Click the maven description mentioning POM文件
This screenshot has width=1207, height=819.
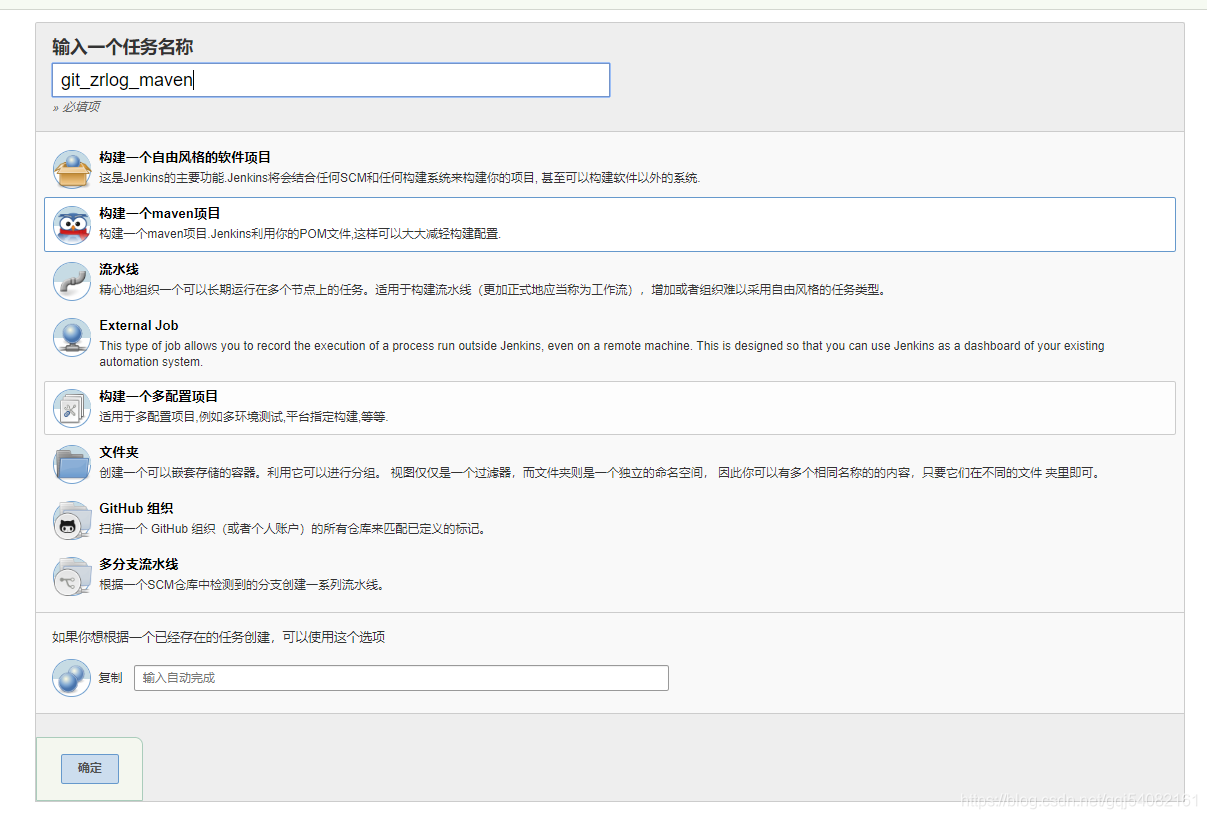coord(299,234)
